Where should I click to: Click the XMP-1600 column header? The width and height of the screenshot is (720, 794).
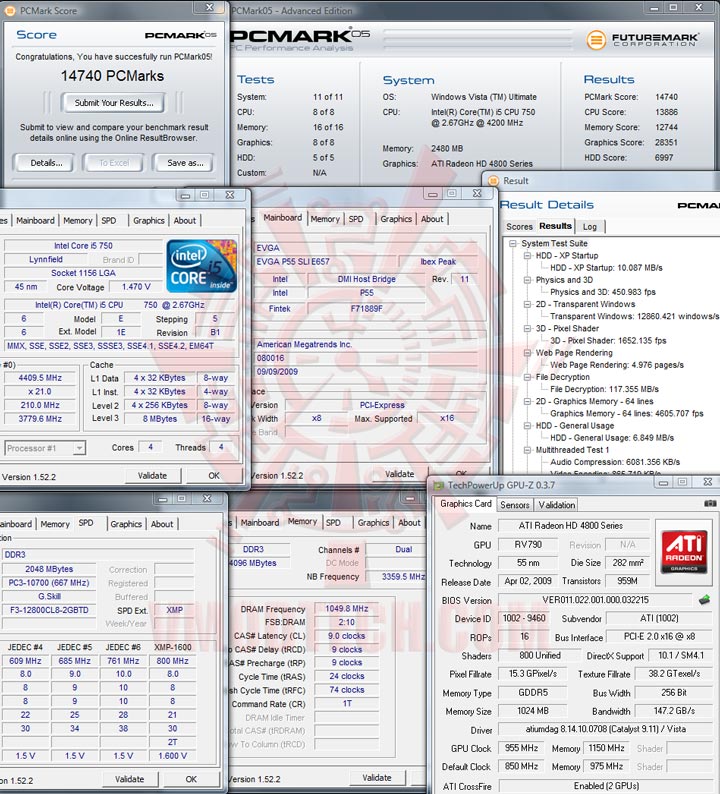click(x=173, y=648)
